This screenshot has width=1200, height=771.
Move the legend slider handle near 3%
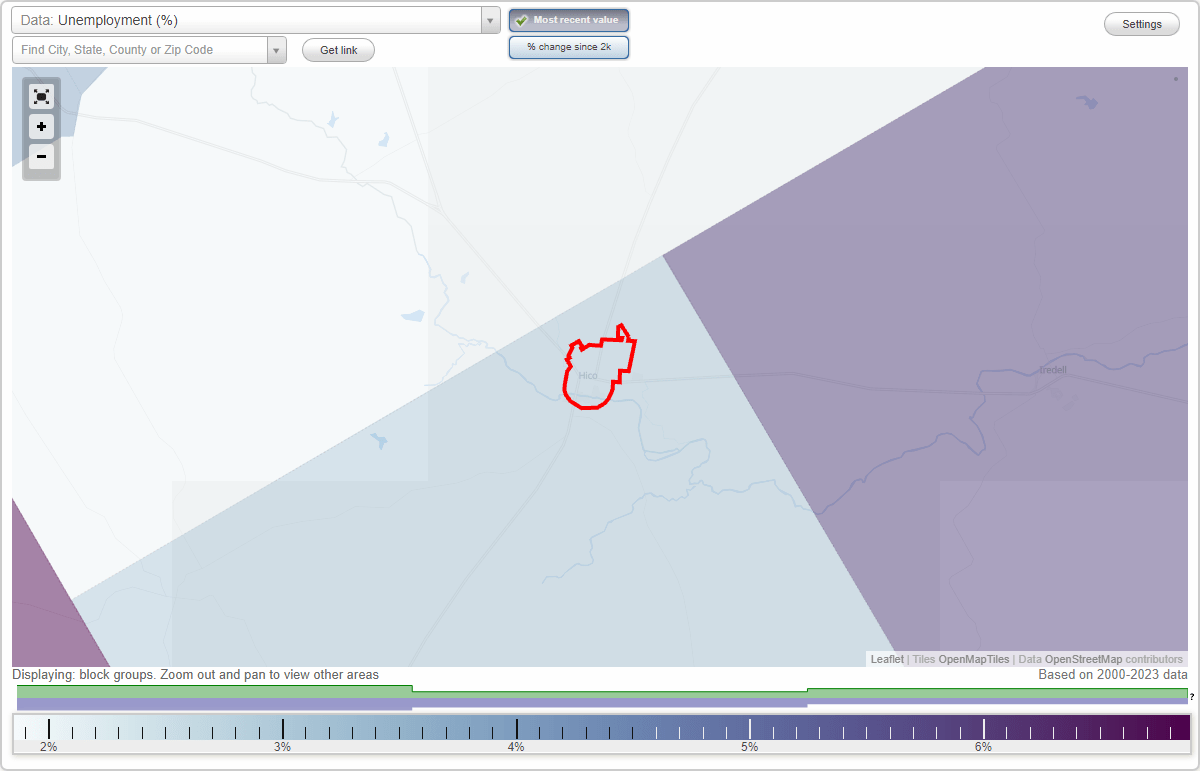[283, 728]
